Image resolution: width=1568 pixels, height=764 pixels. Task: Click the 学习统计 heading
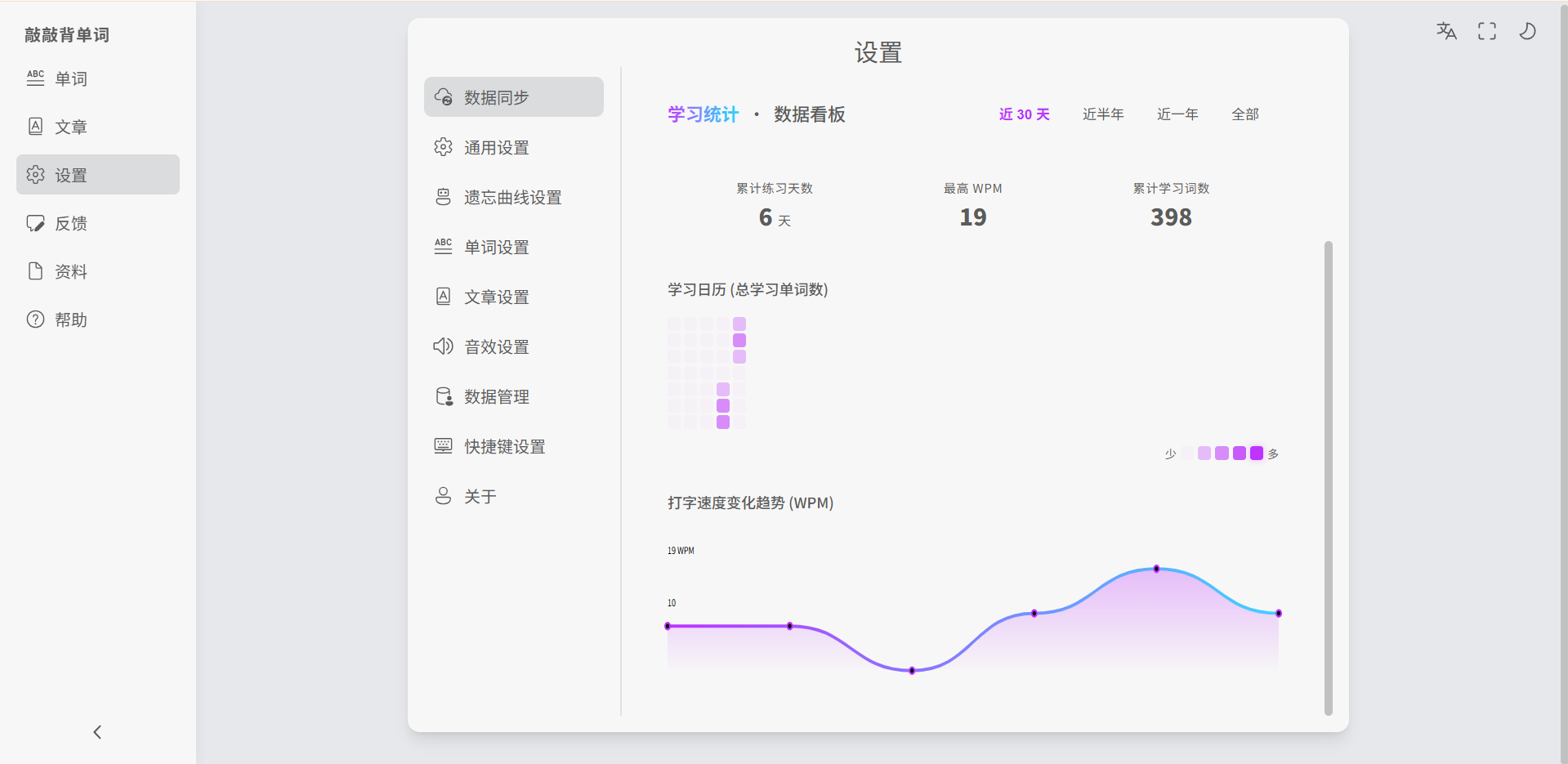click(703, 114)
